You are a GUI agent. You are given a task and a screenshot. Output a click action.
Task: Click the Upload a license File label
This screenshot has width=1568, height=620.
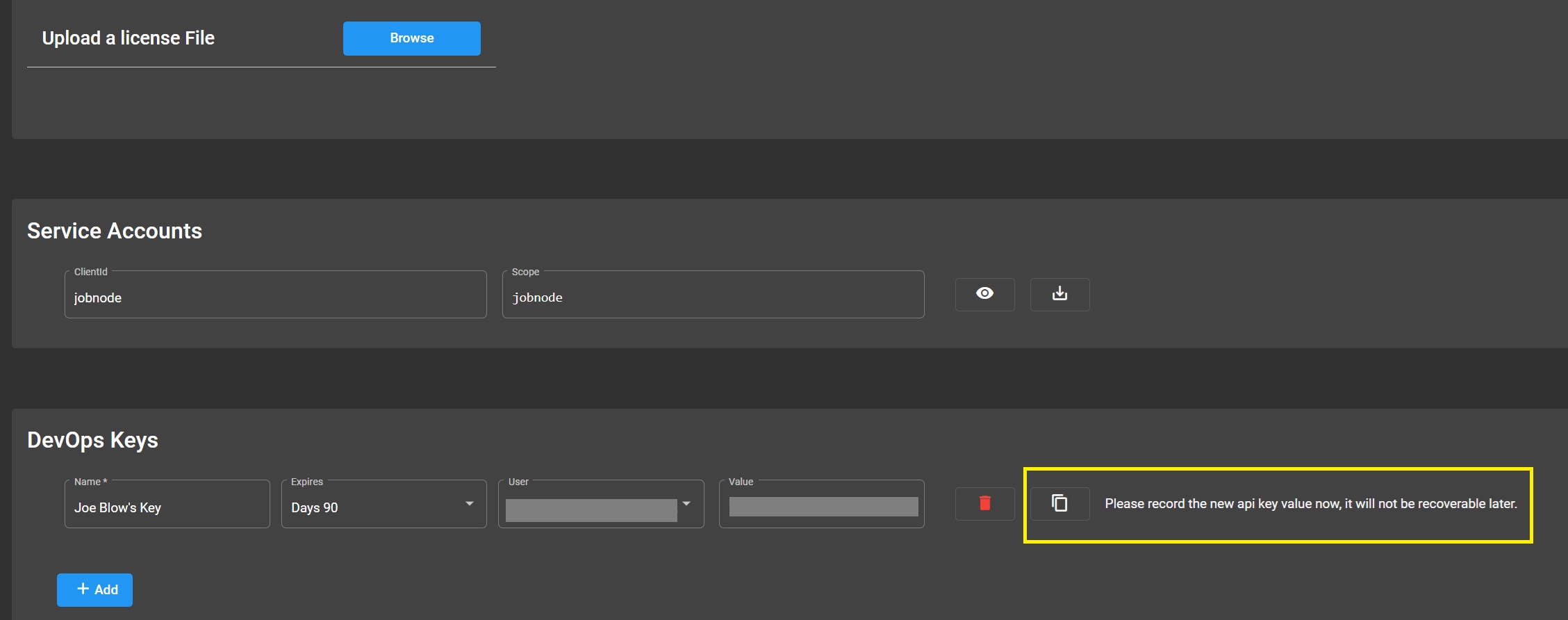tap(129, 38)
